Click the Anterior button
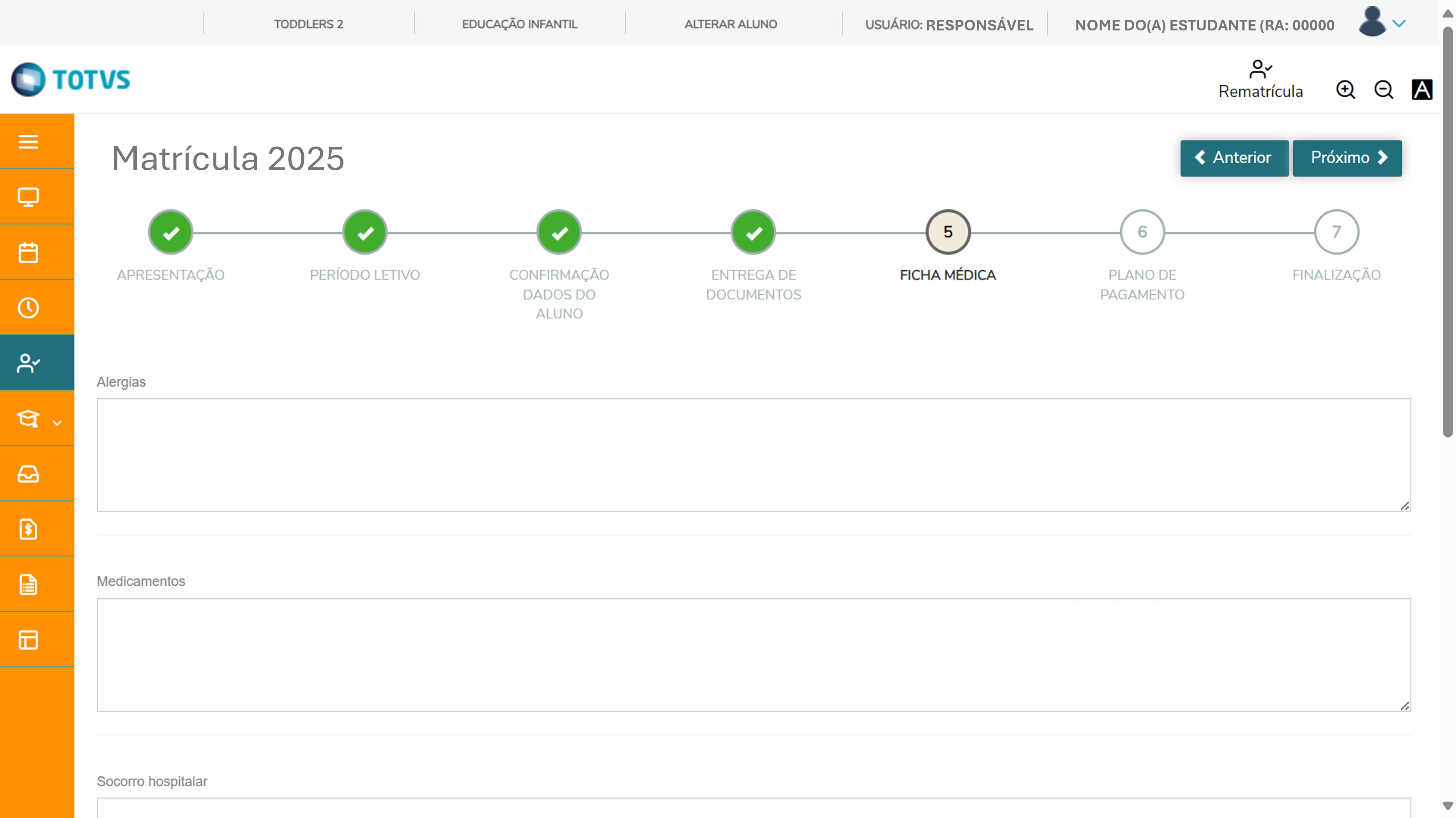Screen dimensions: 1456x818 [x=1234, y=157]
